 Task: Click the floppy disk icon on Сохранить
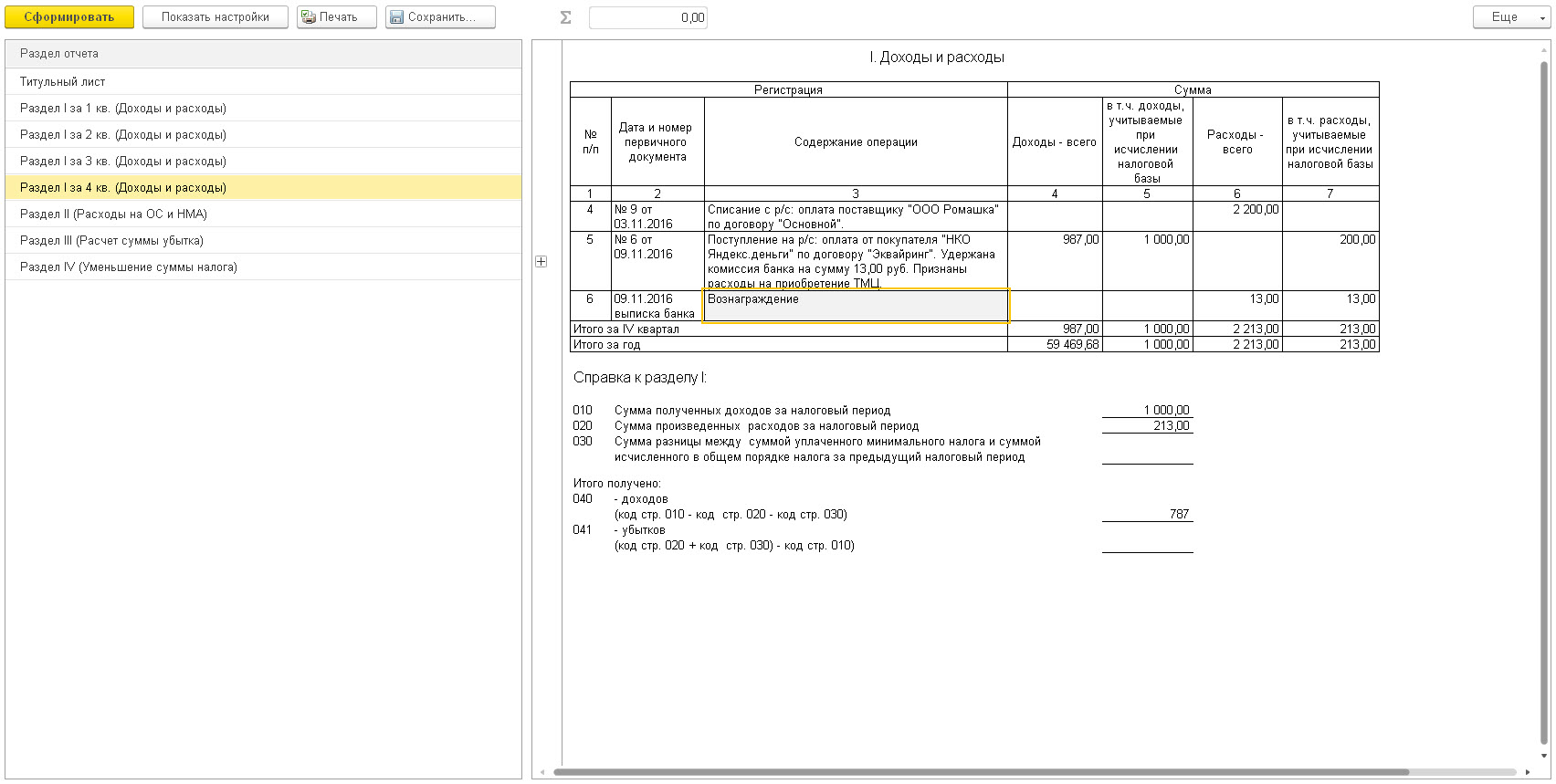click(x=396, y=17)
